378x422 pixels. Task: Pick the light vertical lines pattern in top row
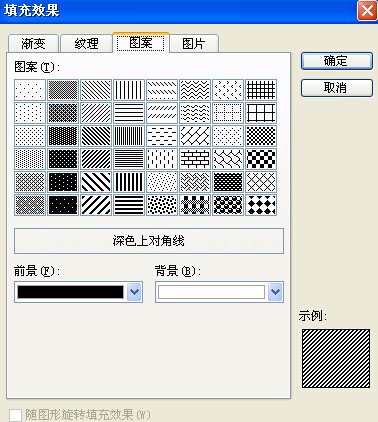(x=129, y=90)
